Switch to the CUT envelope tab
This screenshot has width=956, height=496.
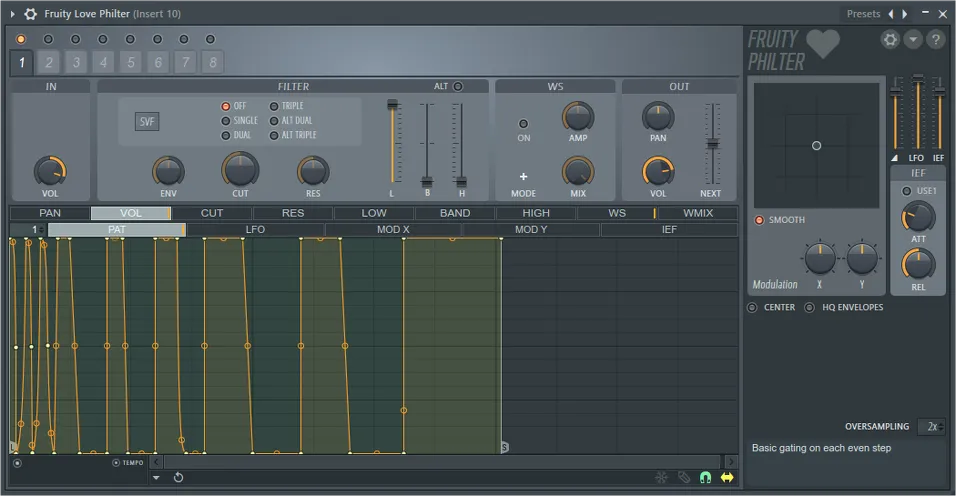pyautogui.click(x=212, y=213)
